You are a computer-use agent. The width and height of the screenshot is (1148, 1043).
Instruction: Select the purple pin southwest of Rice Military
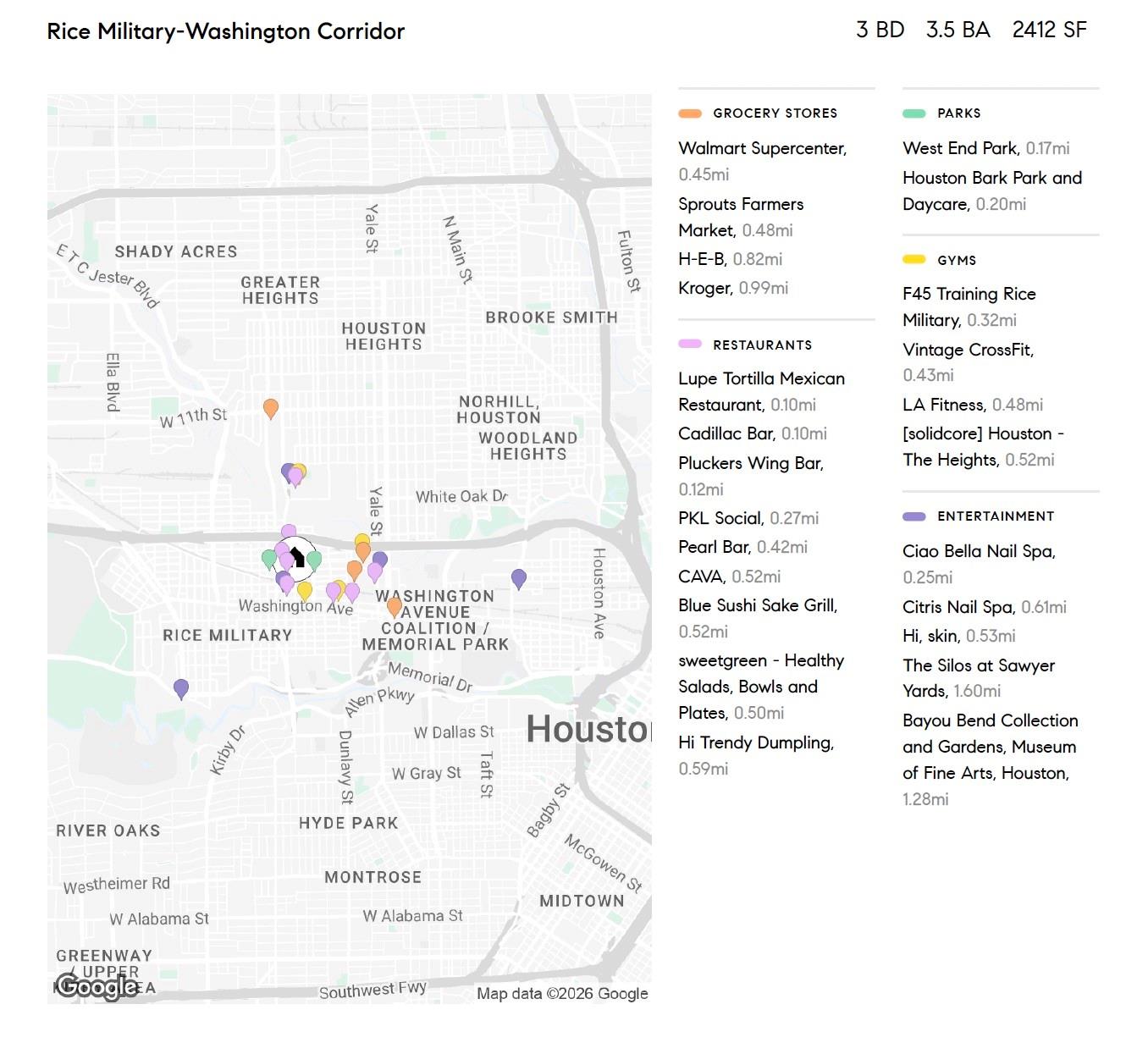[x=181, y=689]
